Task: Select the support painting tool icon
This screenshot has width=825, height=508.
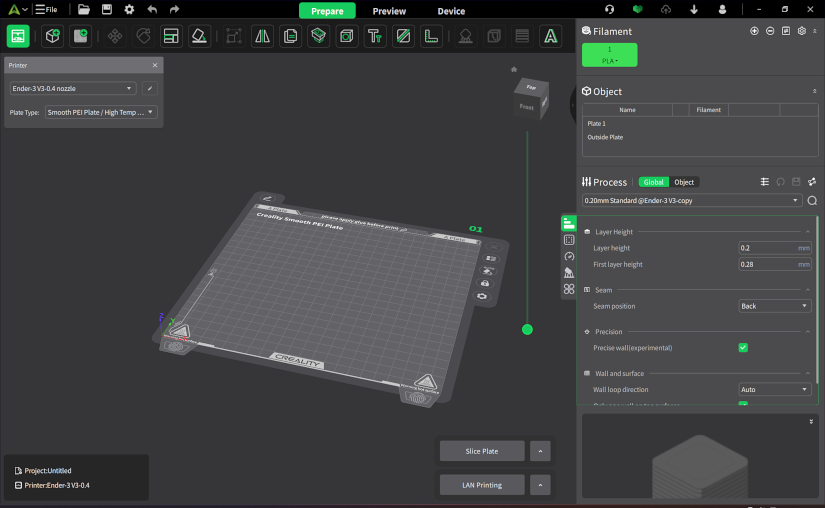Action: [466, 36]
